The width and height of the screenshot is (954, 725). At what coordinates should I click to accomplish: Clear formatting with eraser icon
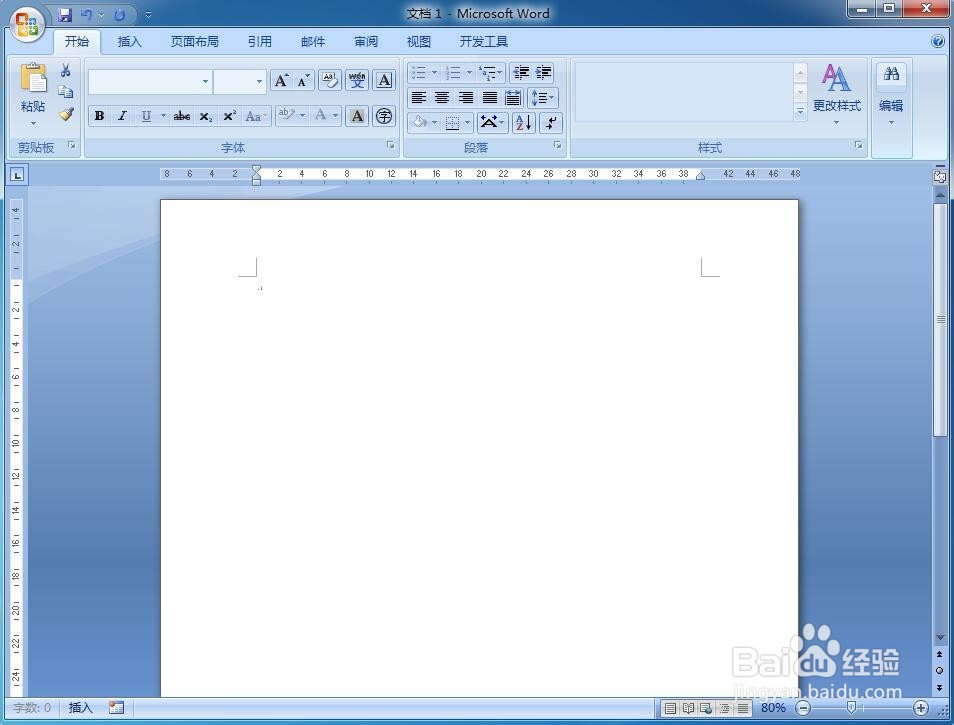pyautogui.click(x=330, y=80)
